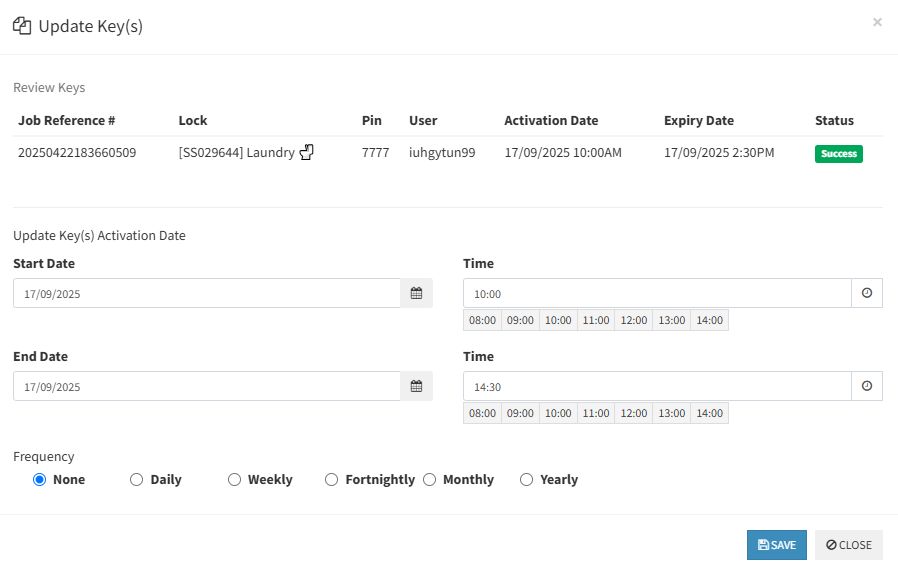Select the Daily frequency option
The image size is (898, 573).
pos(137,480)
